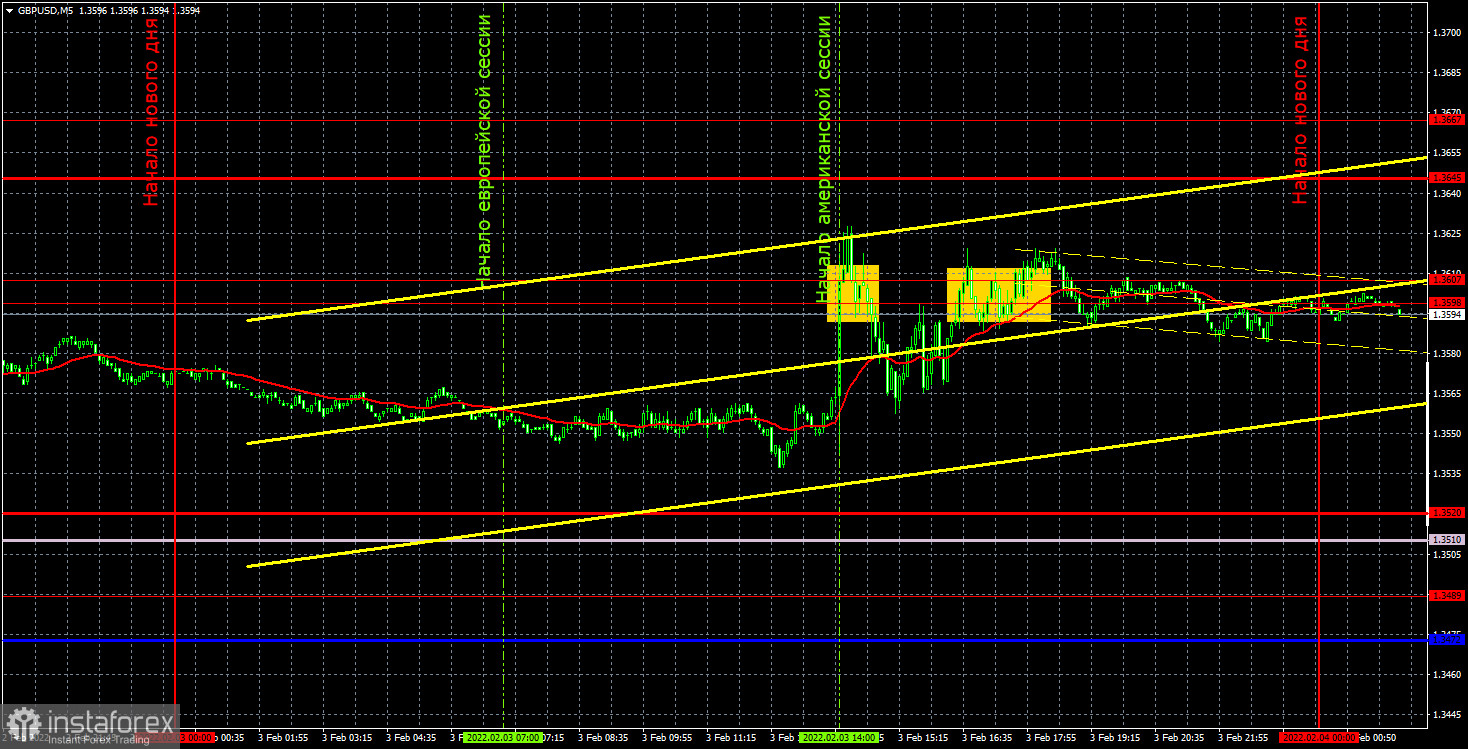Click the '3 Feb 03:15' time axis label
This screenshot has width=1468, height=749.
click(347, 738)
